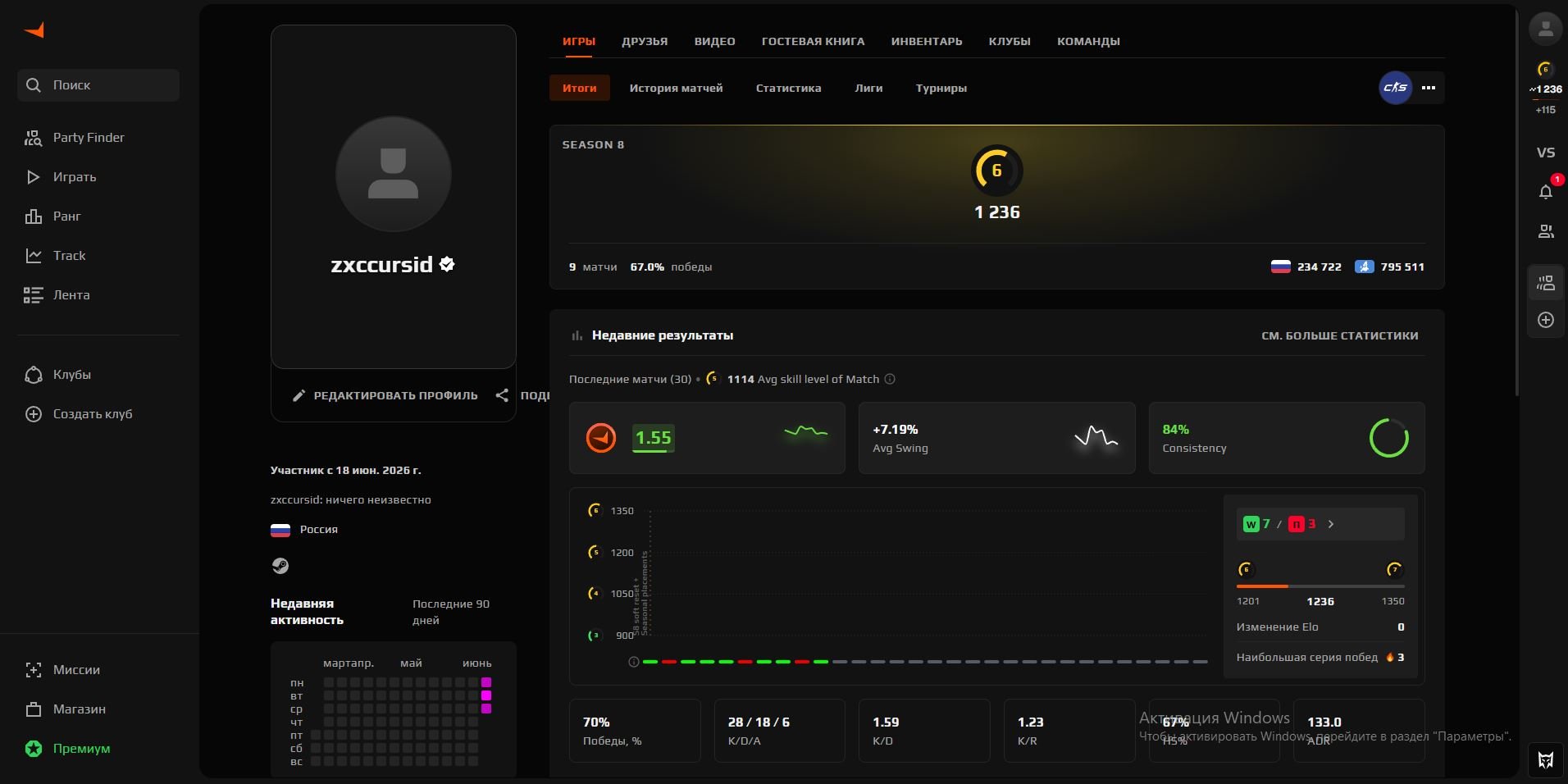Open the three-dots more games menu
The width and height of the screenshot is (1568, 784).
tap(1429, 88)
